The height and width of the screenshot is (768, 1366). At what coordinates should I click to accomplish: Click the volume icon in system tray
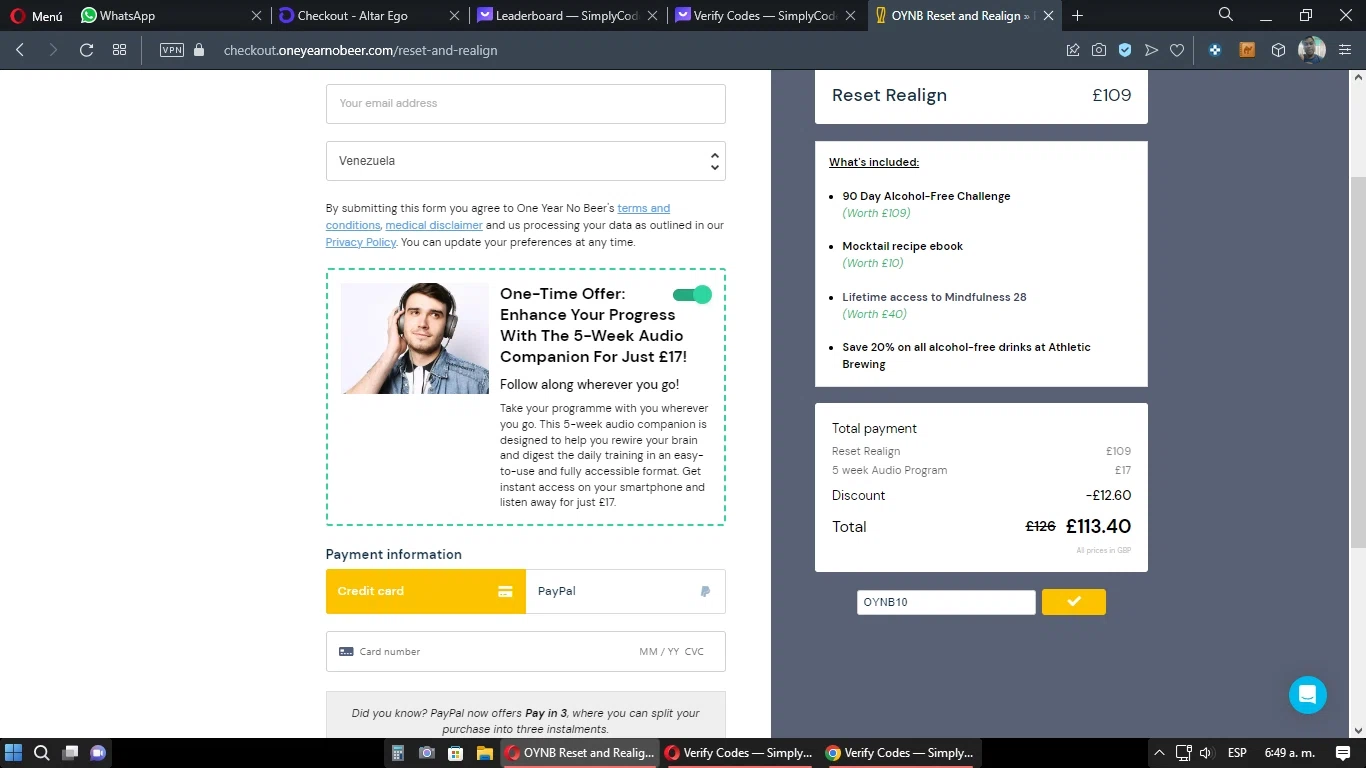(x=1206, y=753)
